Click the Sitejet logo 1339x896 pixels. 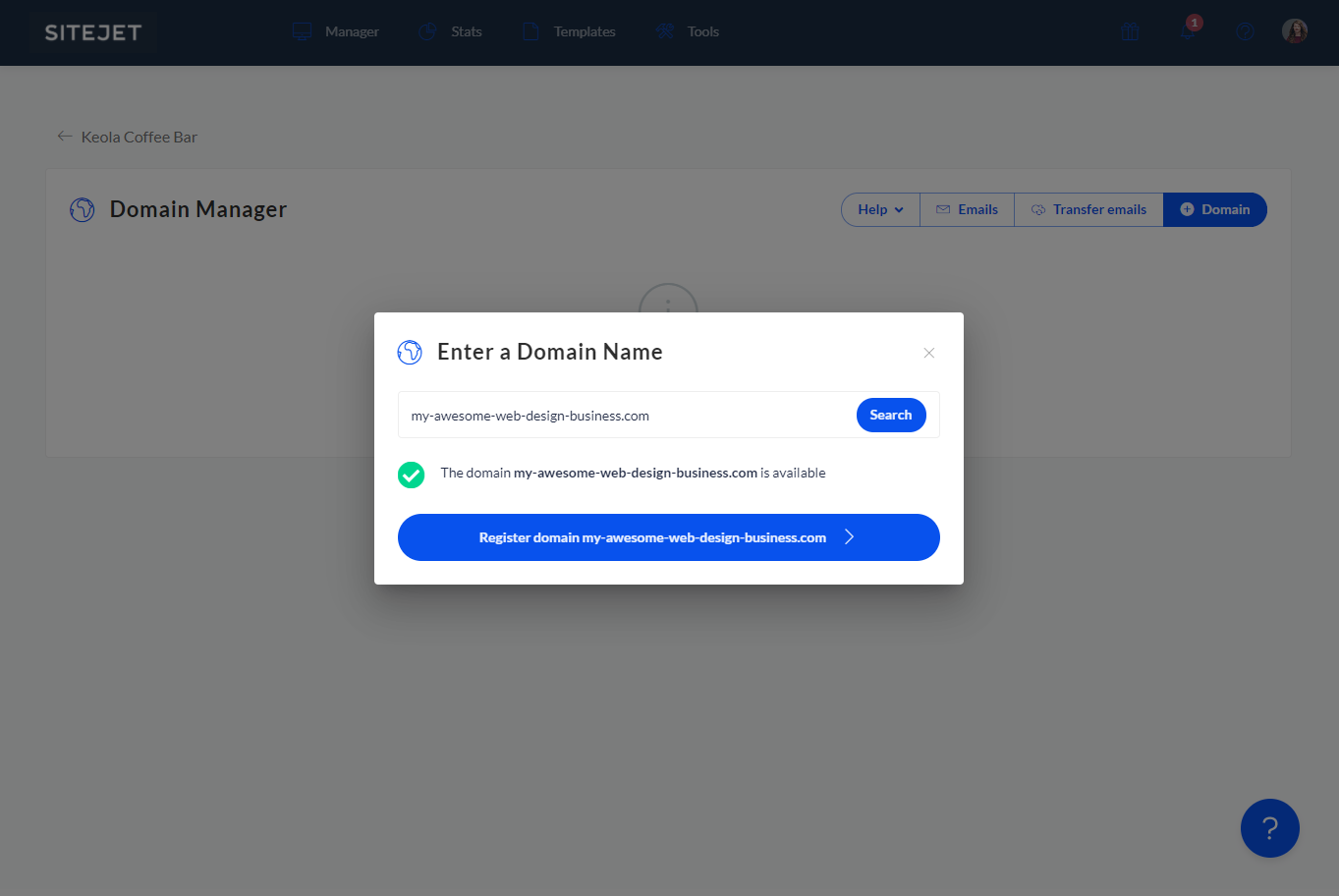tap(93, 32)
